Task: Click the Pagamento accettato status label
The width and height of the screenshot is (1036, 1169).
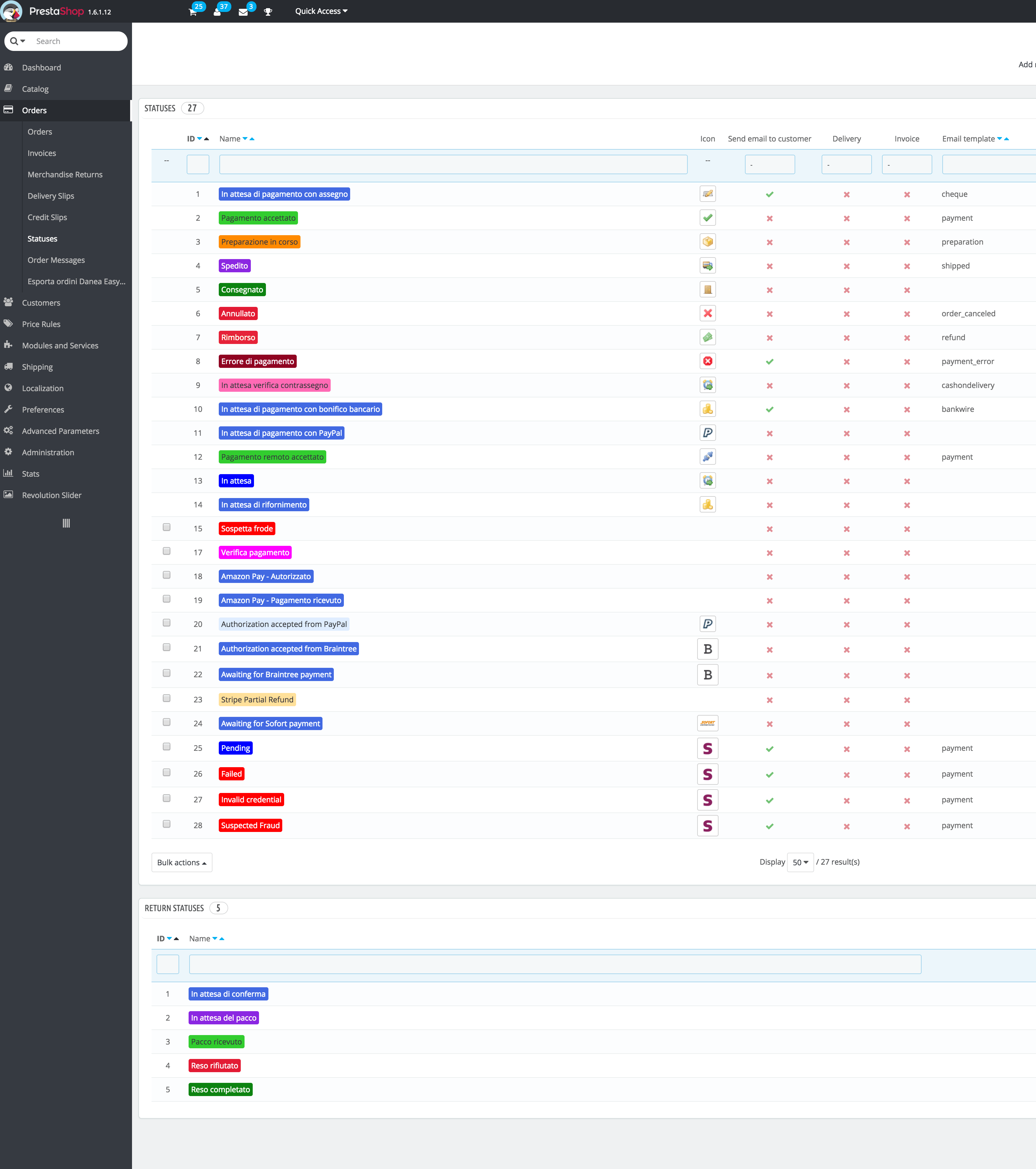Action: pos(258,218)
